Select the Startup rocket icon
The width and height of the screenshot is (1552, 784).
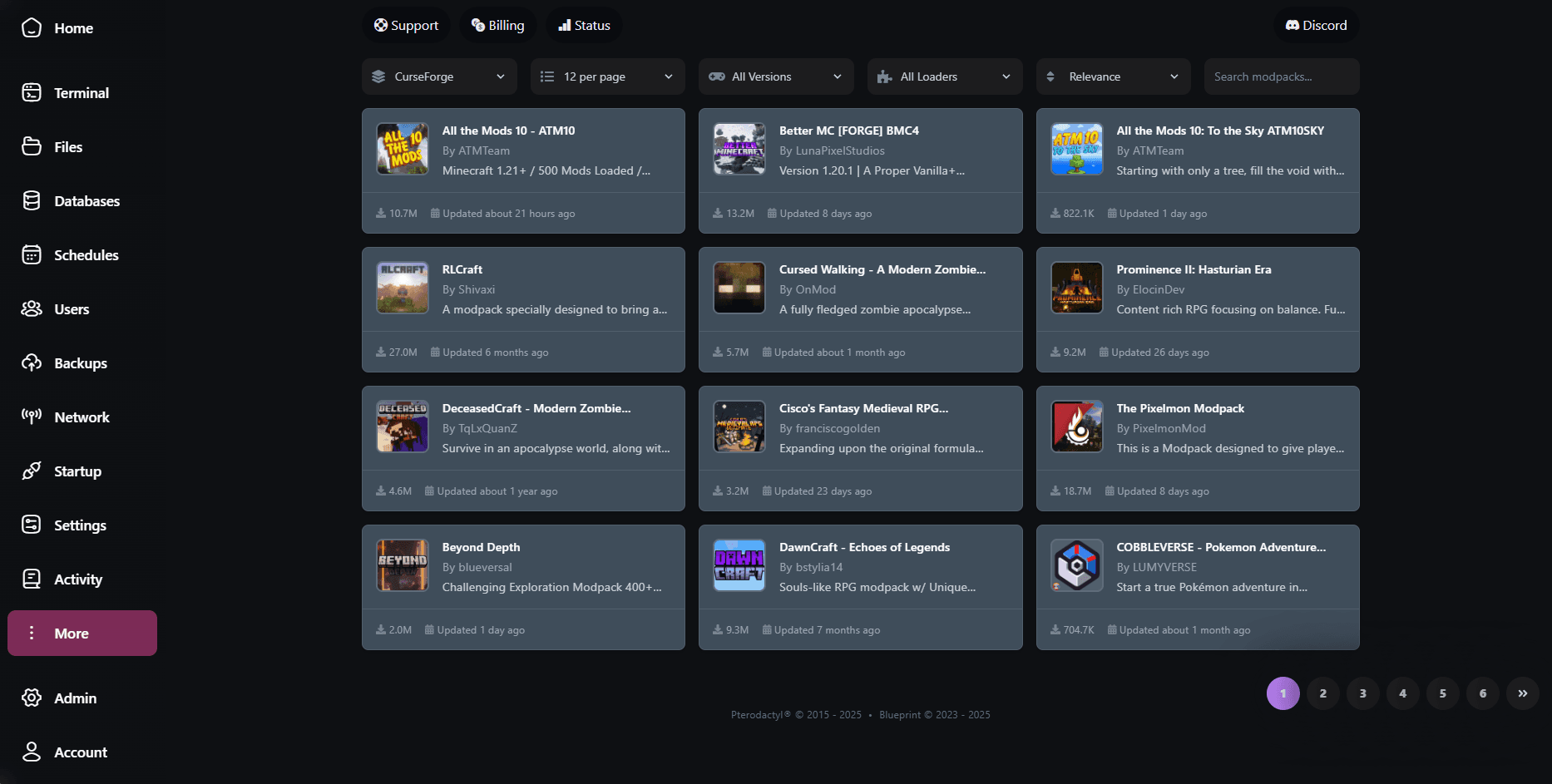32,471
